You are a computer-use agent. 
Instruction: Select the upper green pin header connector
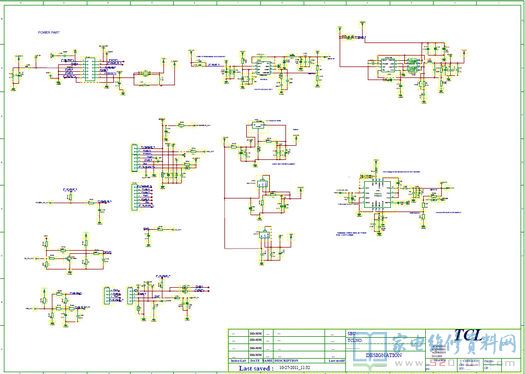click(x=135, y=158)
